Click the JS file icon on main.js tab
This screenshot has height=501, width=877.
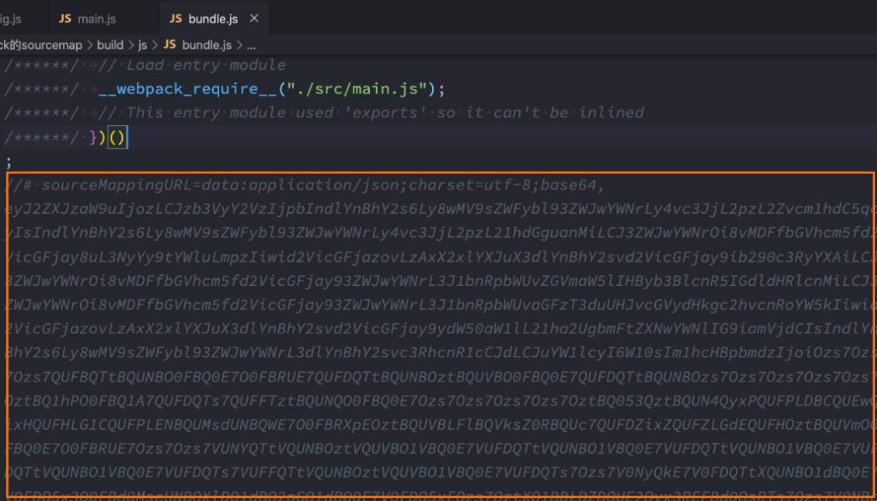tap(65, 19)
